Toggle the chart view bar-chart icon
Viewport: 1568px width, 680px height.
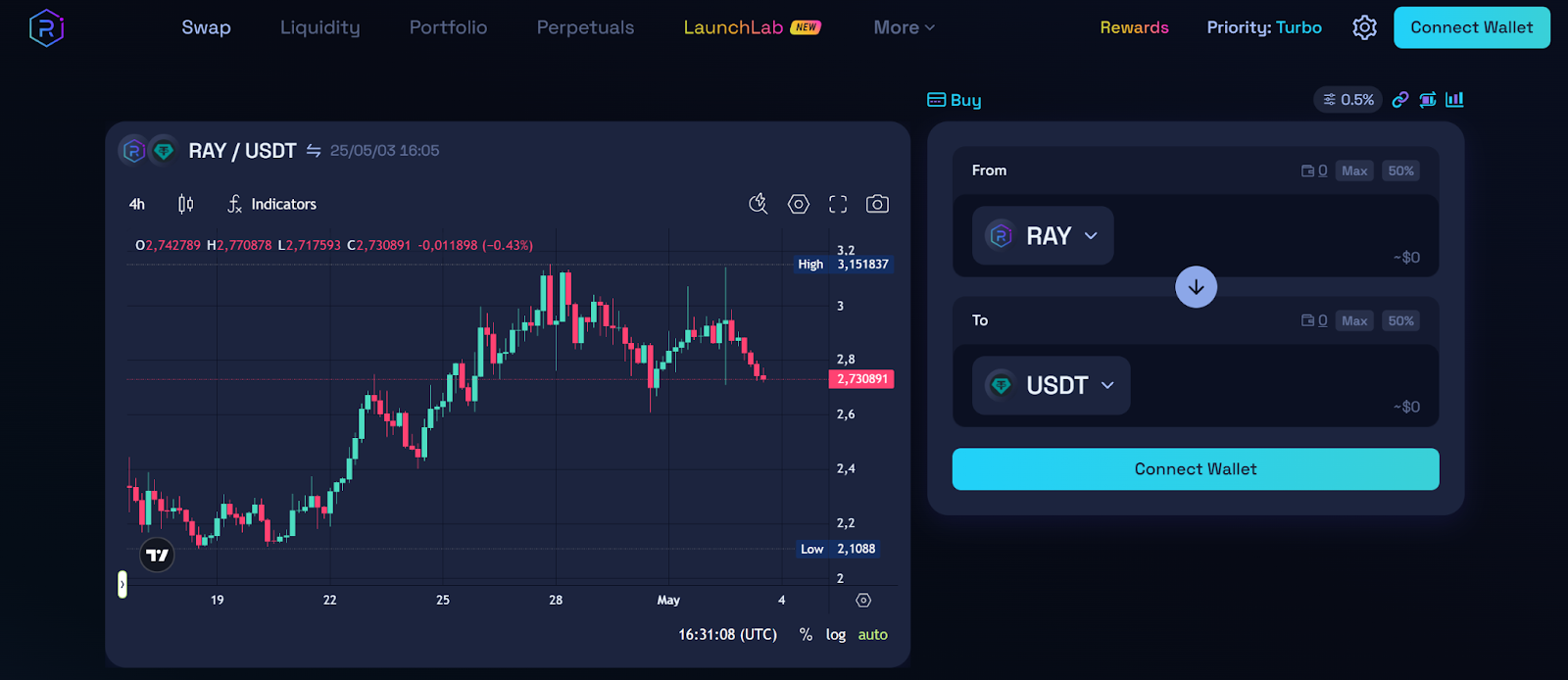tap(1454, 99)
